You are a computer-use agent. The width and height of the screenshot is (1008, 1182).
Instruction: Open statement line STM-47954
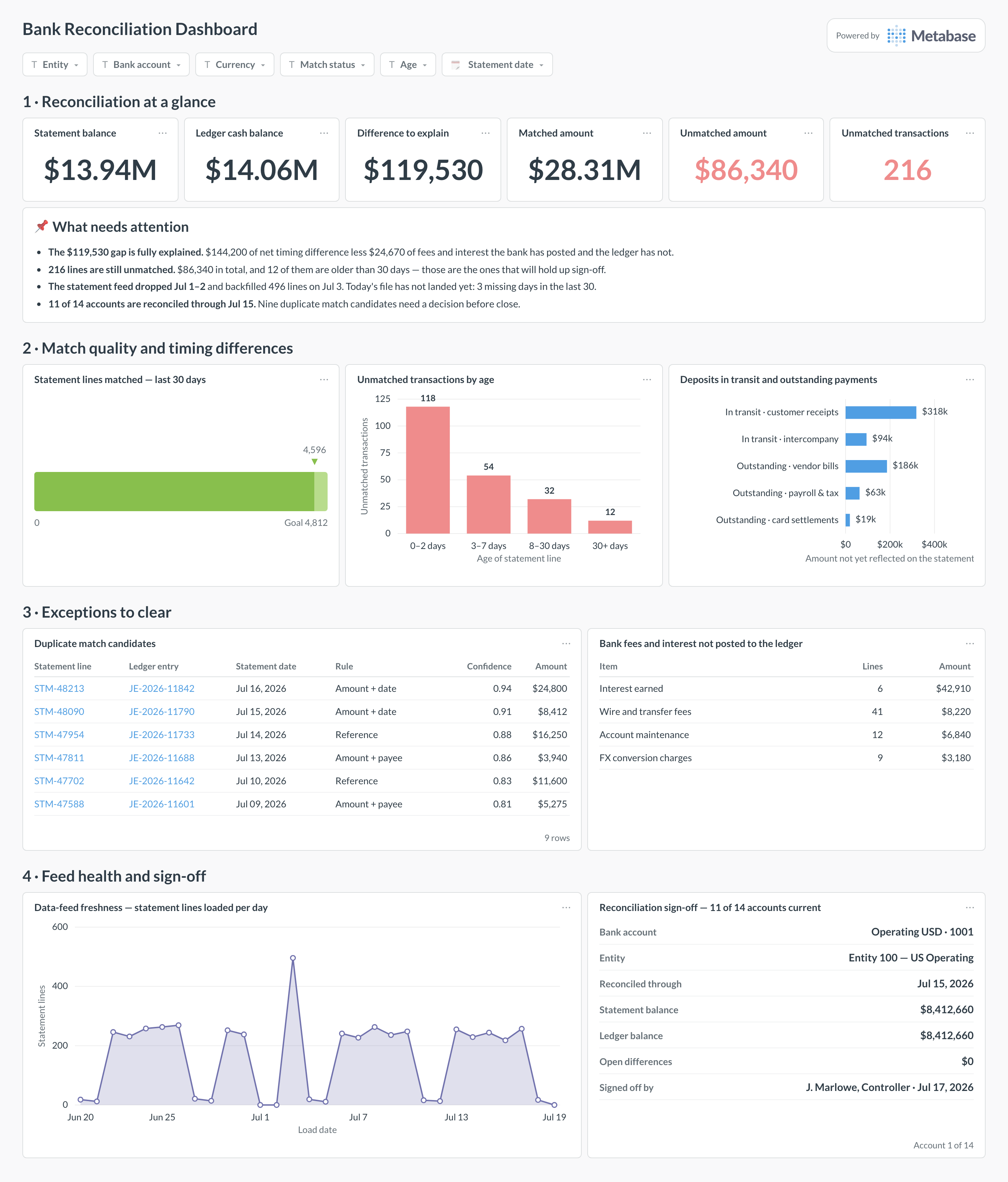(x=59, y=735)
